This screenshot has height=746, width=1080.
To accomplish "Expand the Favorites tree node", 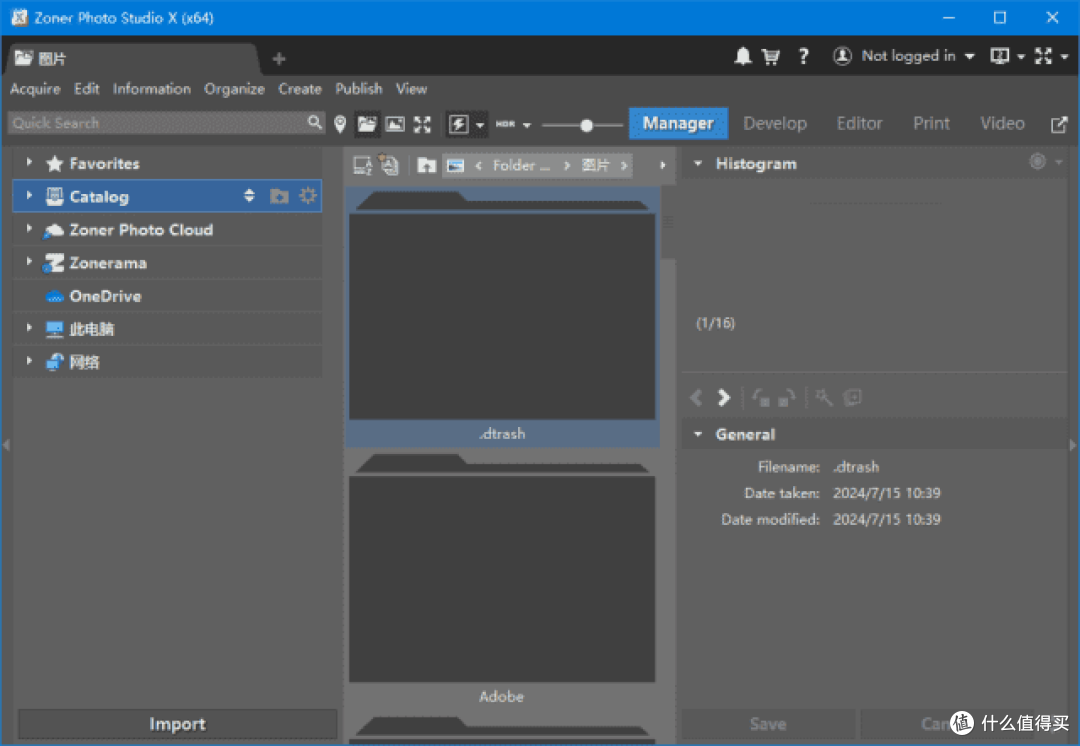I will [x=29, y=162].
